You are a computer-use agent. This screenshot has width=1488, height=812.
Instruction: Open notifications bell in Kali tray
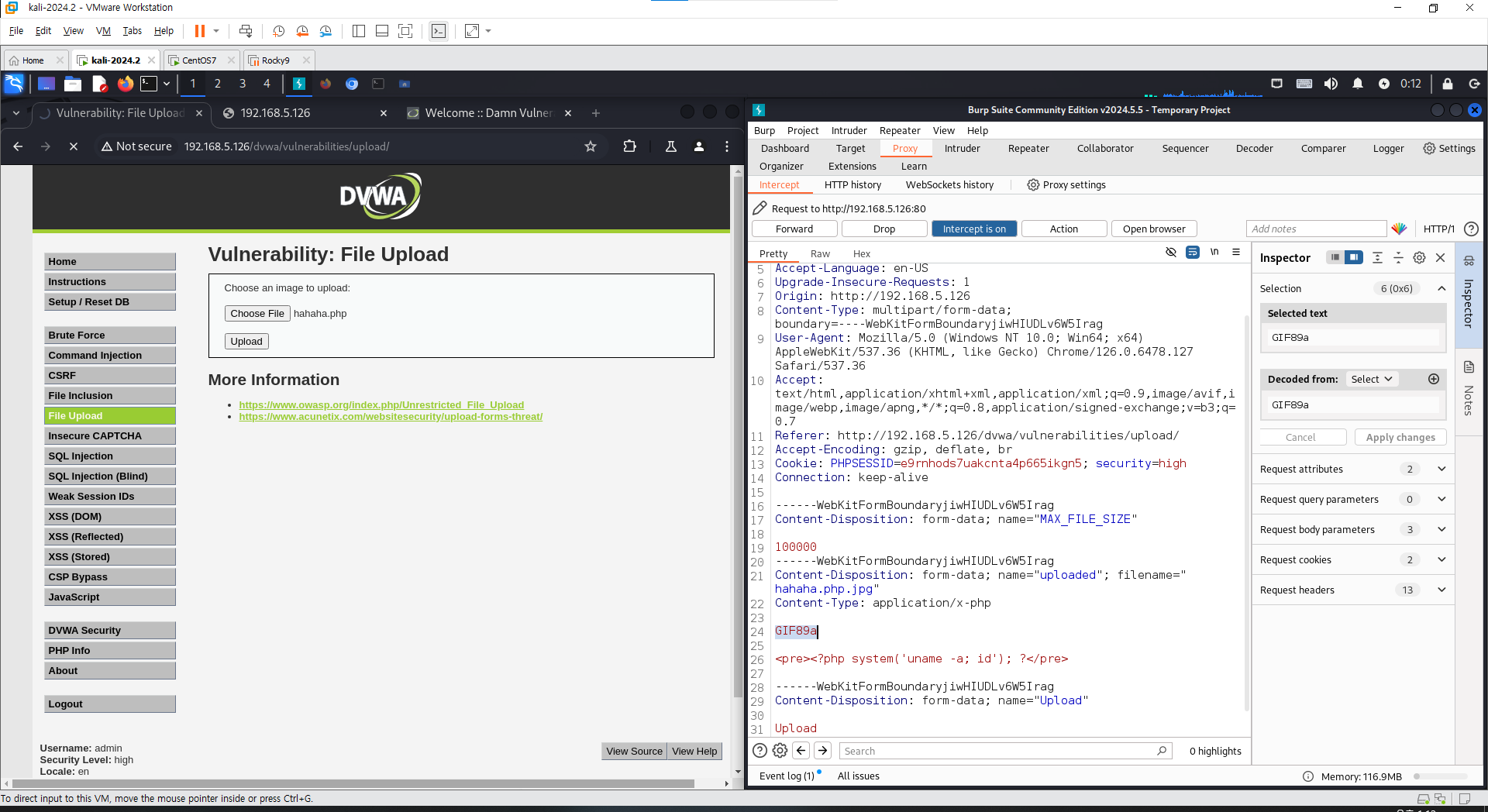1358,84
